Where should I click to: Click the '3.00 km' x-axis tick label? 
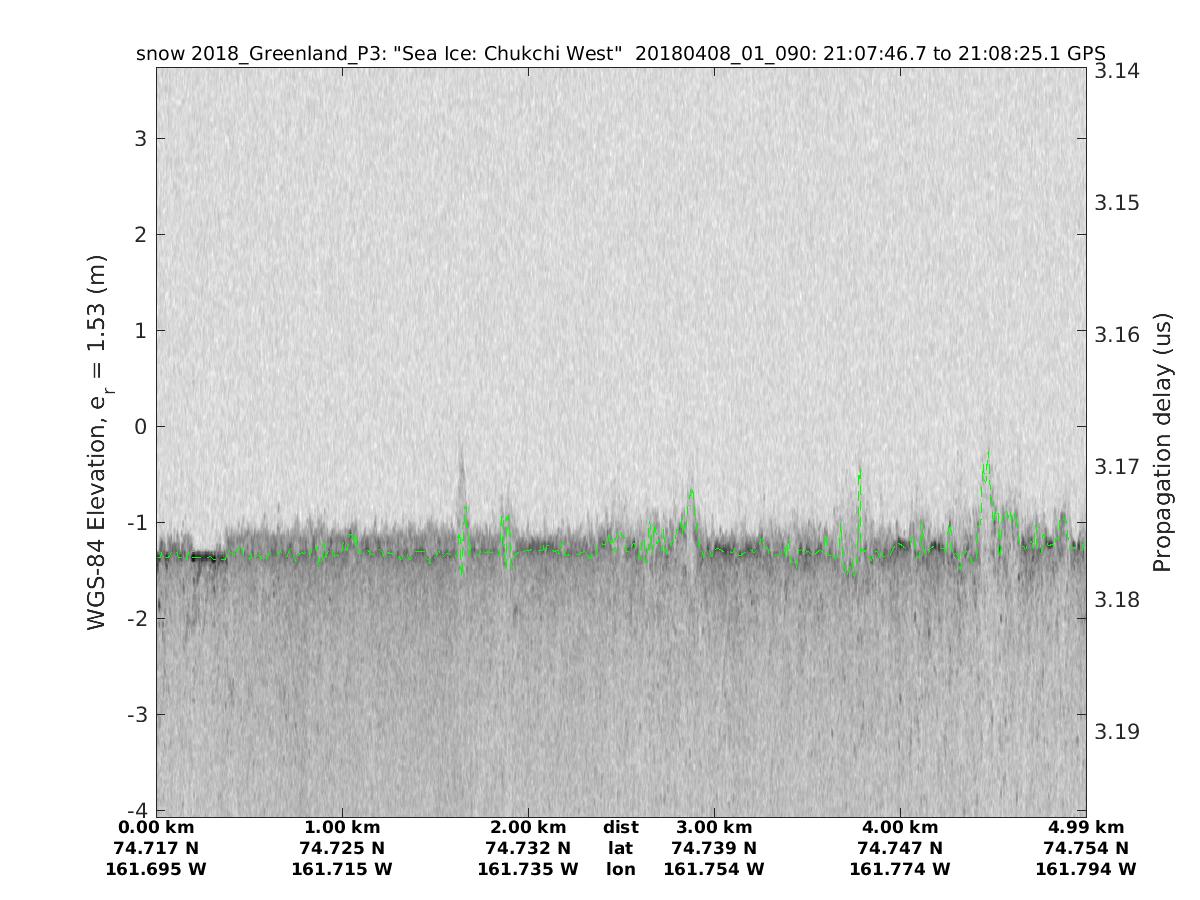[x=713, y=827]
